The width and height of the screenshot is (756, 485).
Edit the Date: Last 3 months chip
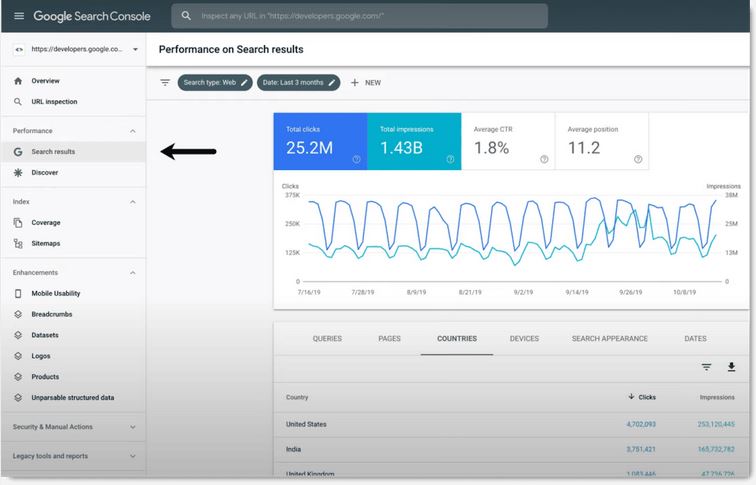click(x=298, y=83)
